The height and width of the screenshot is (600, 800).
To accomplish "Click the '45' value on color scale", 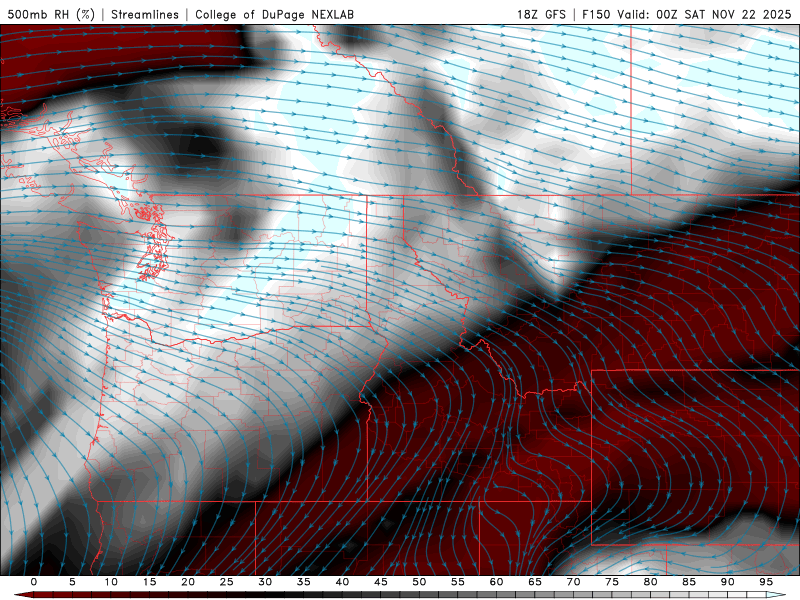I will (381, 582).
